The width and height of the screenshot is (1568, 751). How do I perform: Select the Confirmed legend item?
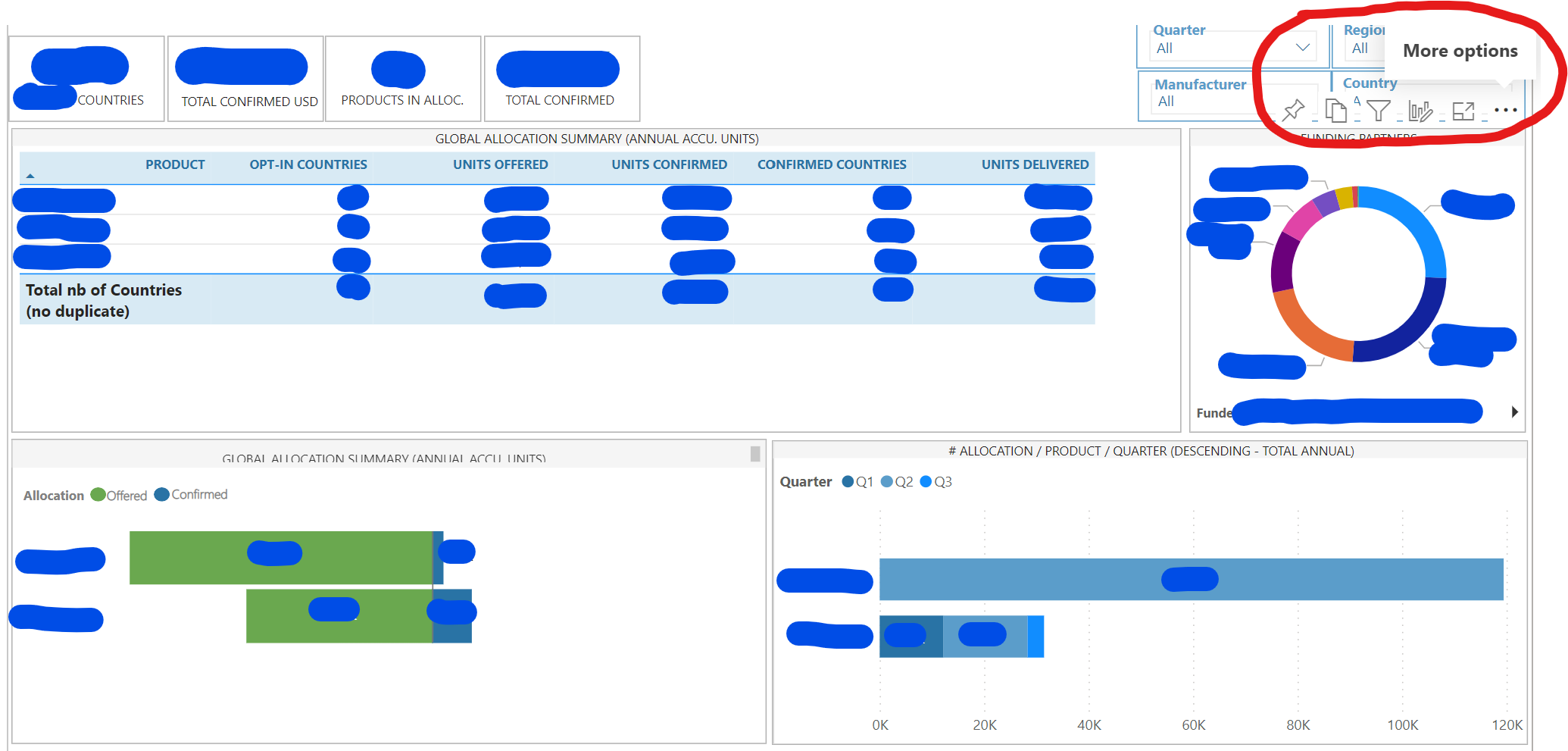click(x=191, y=494)
